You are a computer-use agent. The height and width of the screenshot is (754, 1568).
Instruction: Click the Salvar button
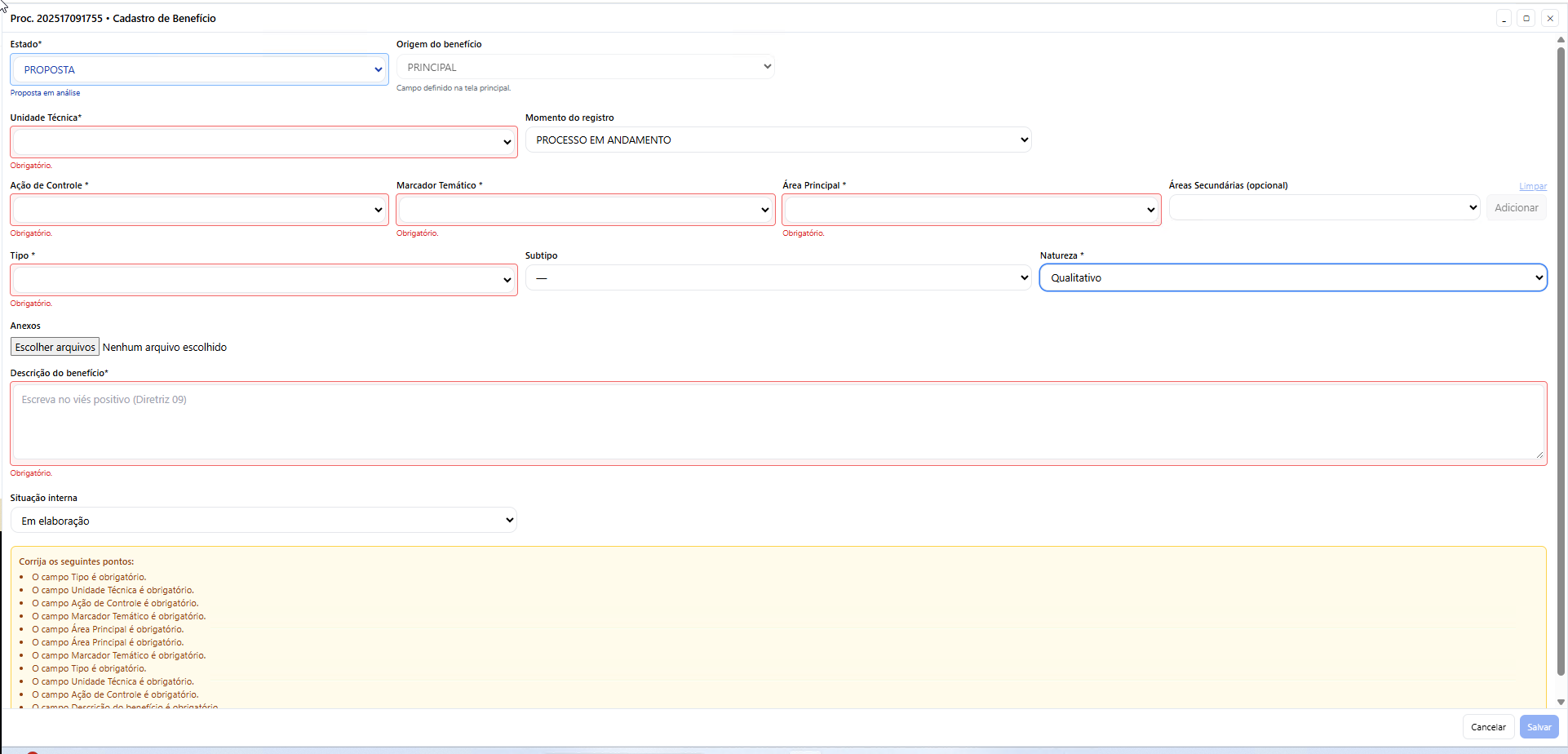1539,727
